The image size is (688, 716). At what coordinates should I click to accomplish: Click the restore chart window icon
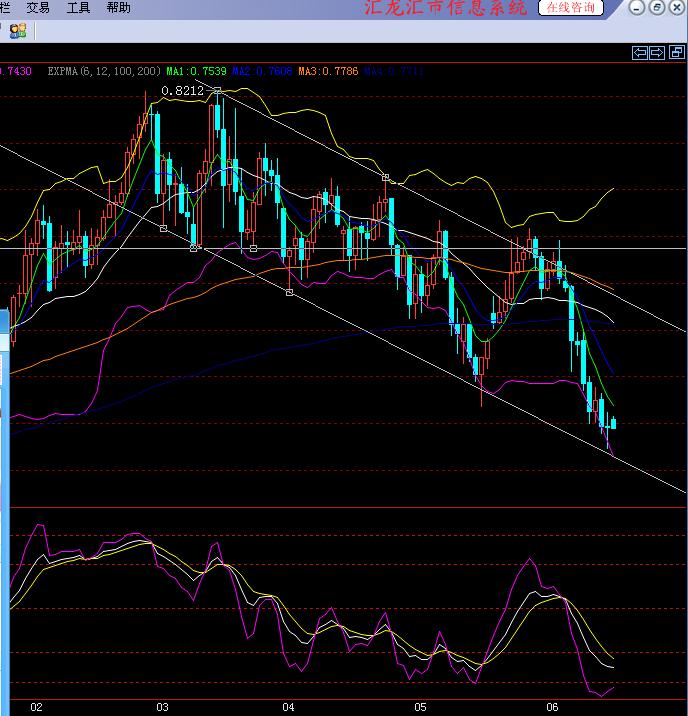coord(677,53)
